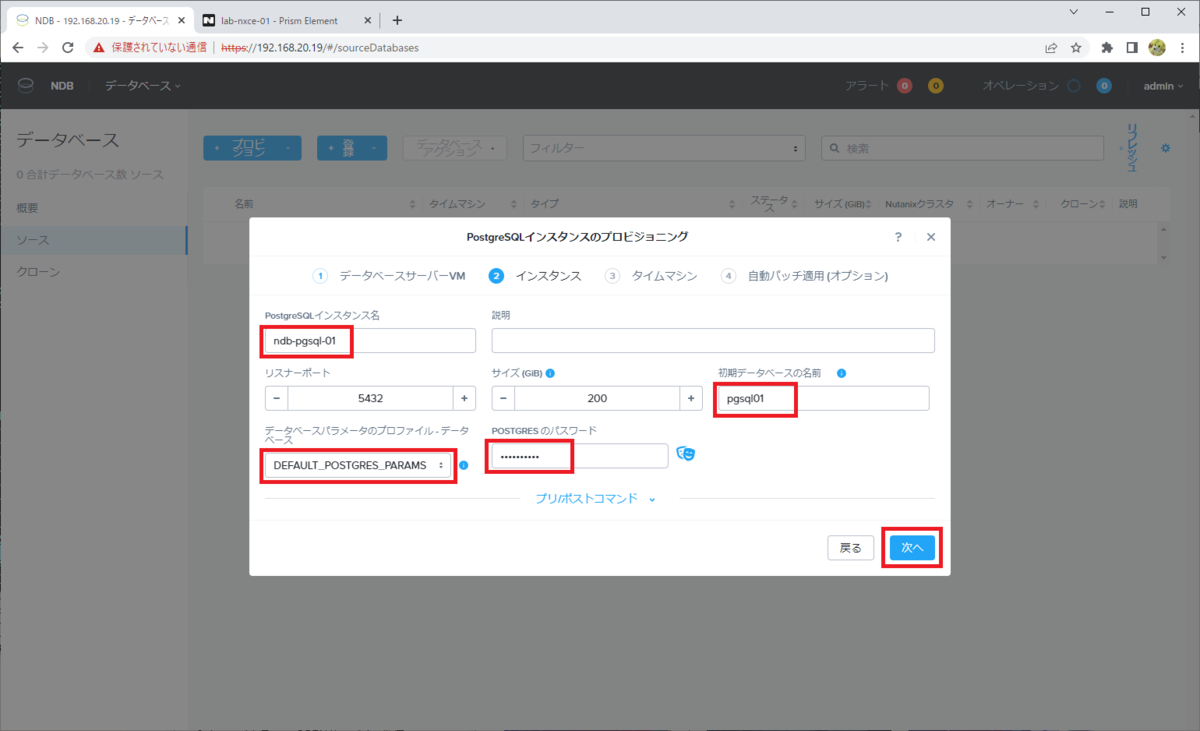Viewport: 1200px width, 731px height.
Task: Open browser extensions puzzle icon
Action: click(1107, 47)
